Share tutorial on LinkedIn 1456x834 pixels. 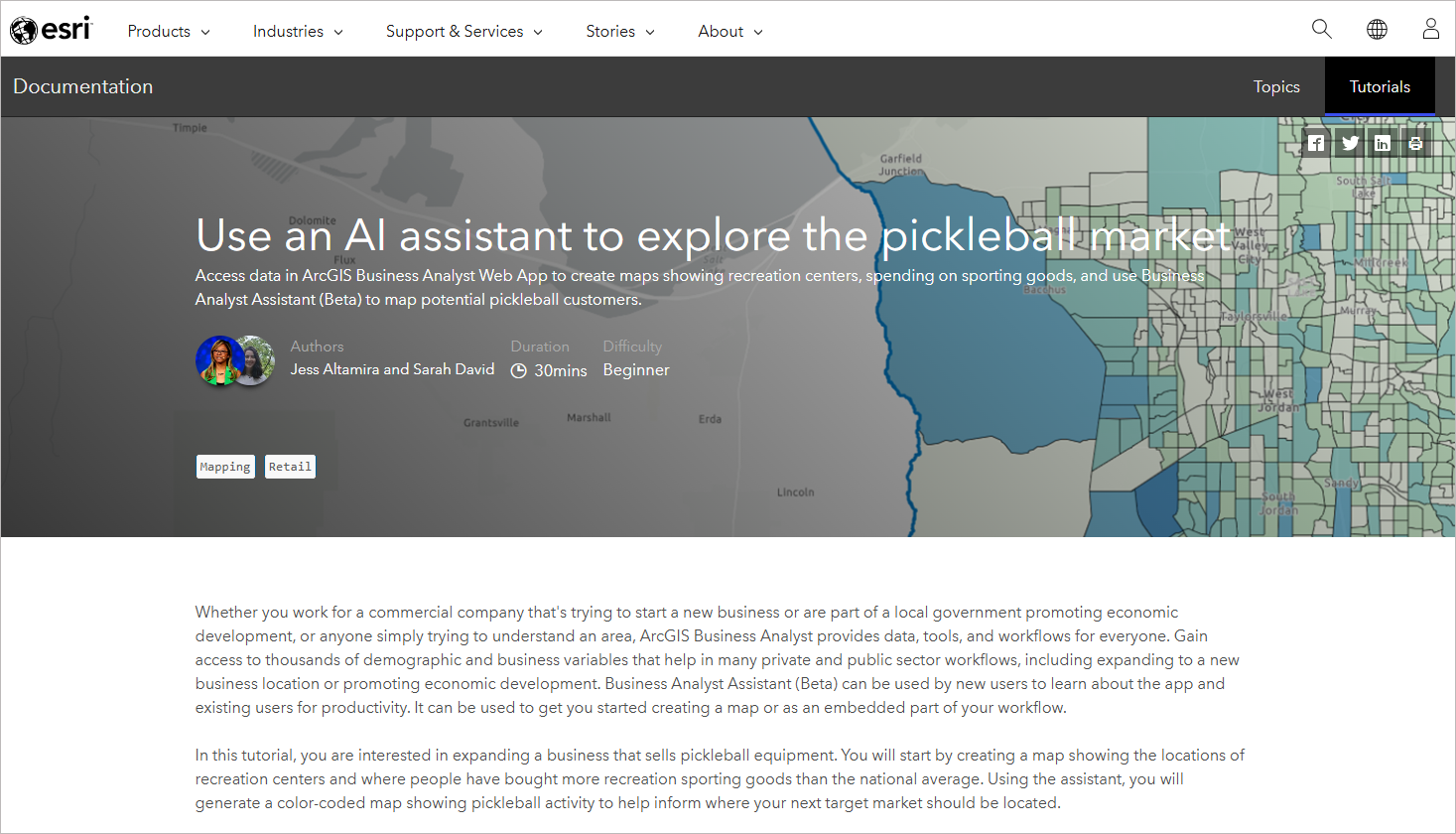(1383, 143)
